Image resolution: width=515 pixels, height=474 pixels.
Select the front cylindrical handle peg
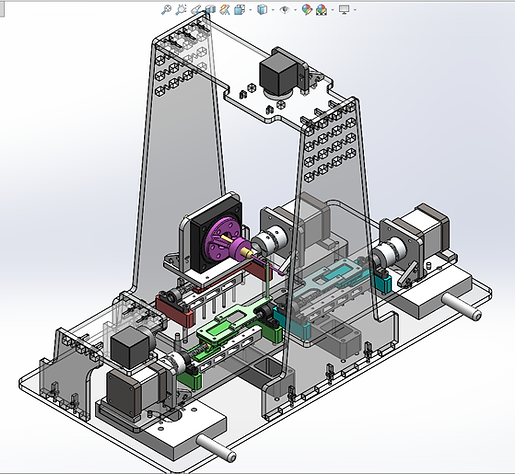coord(216,448)
